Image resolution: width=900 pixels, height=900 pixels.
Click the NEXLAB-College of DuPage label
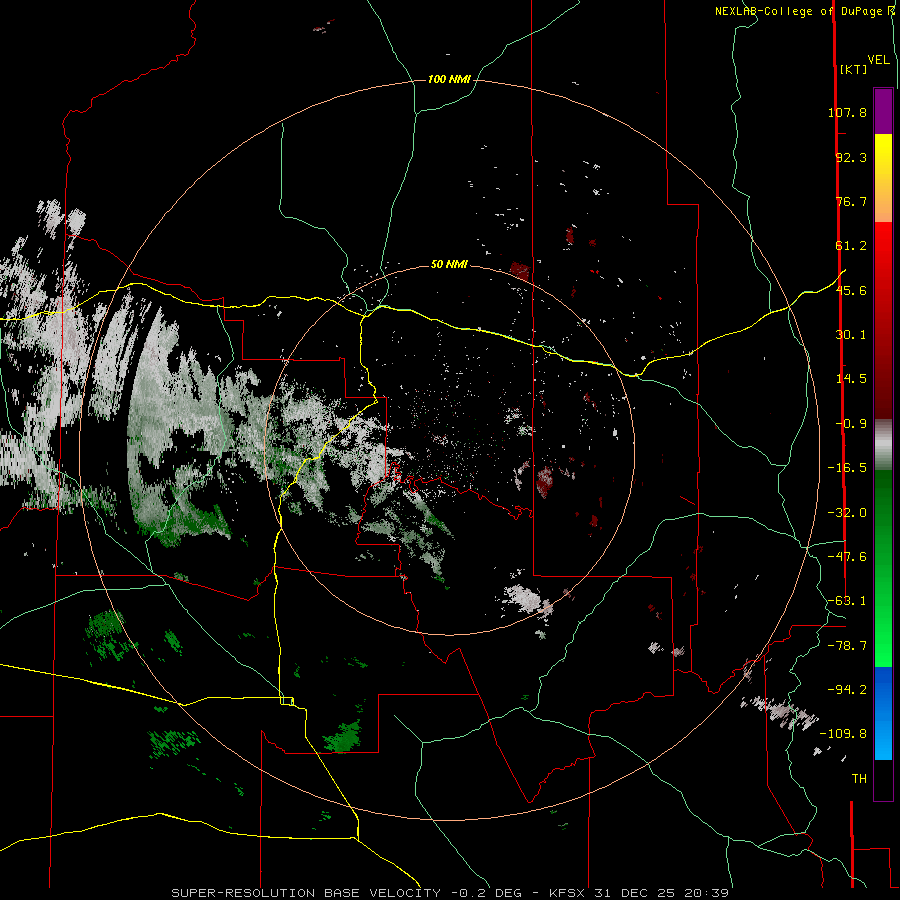801,11
